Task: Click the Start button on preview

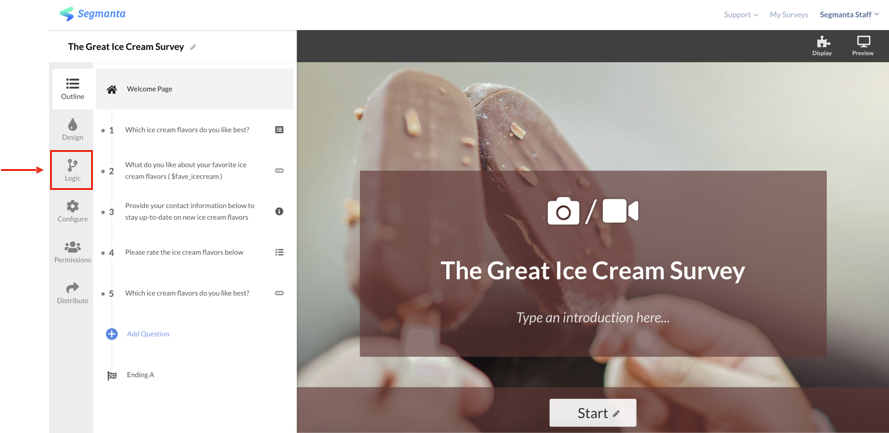Action: pos(592,413)
